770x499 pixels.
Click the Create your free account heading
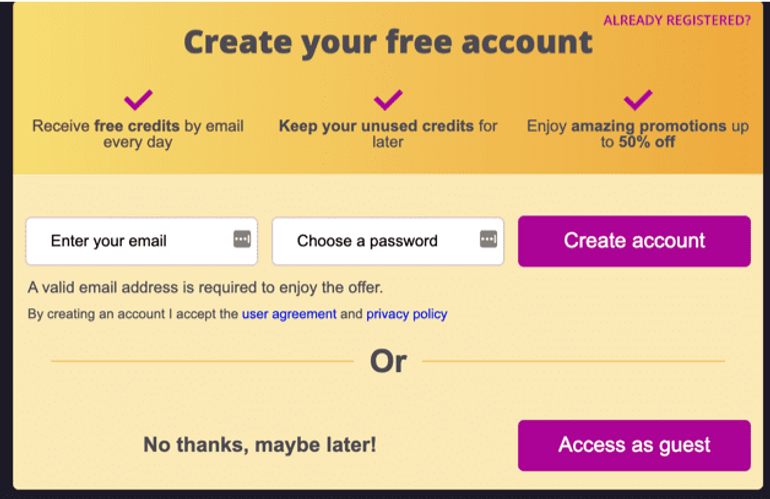pyautogui.click(x=388, y=42)
